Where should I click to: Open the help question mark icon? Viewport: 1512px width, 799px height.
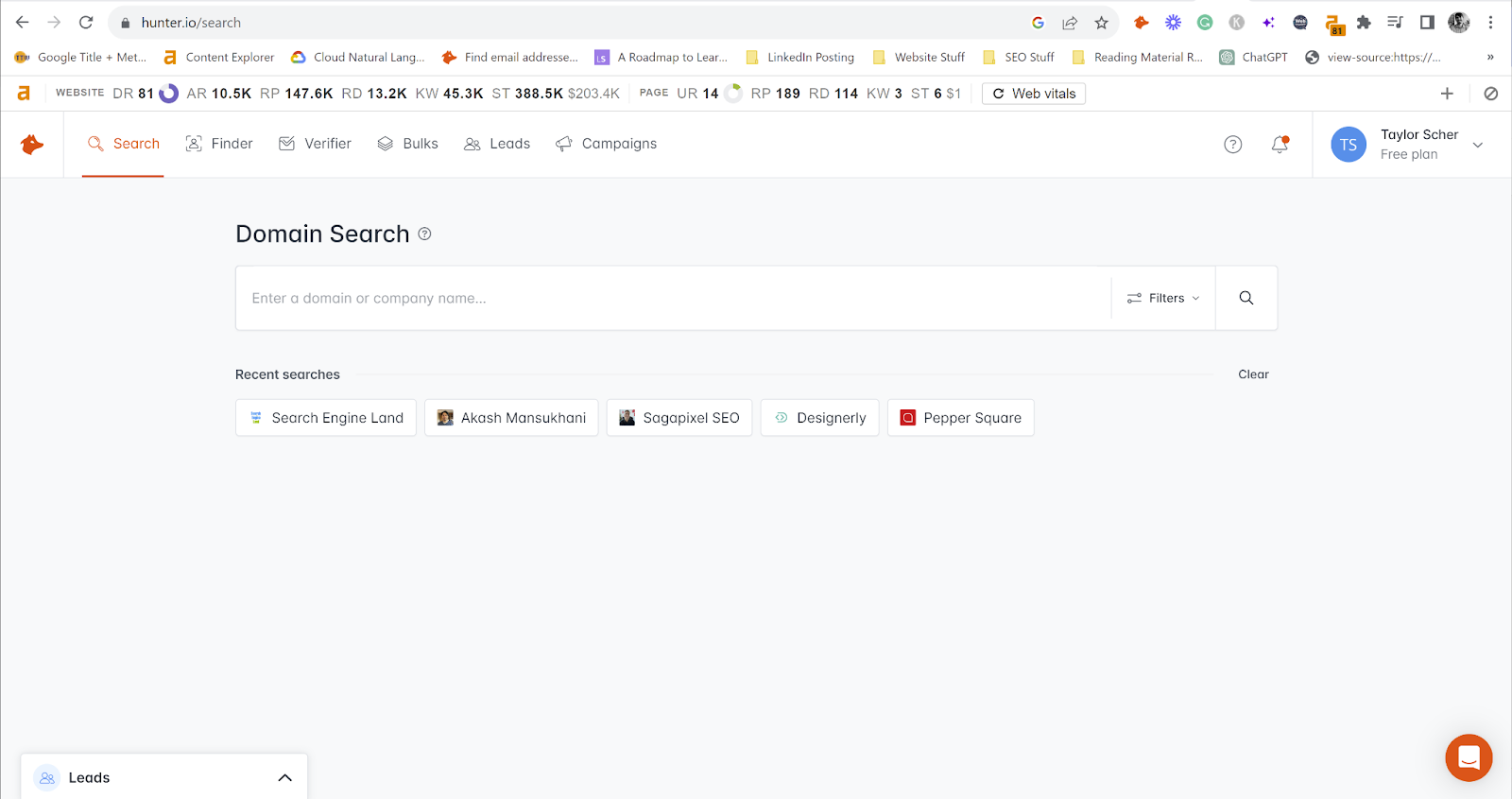1232,145
